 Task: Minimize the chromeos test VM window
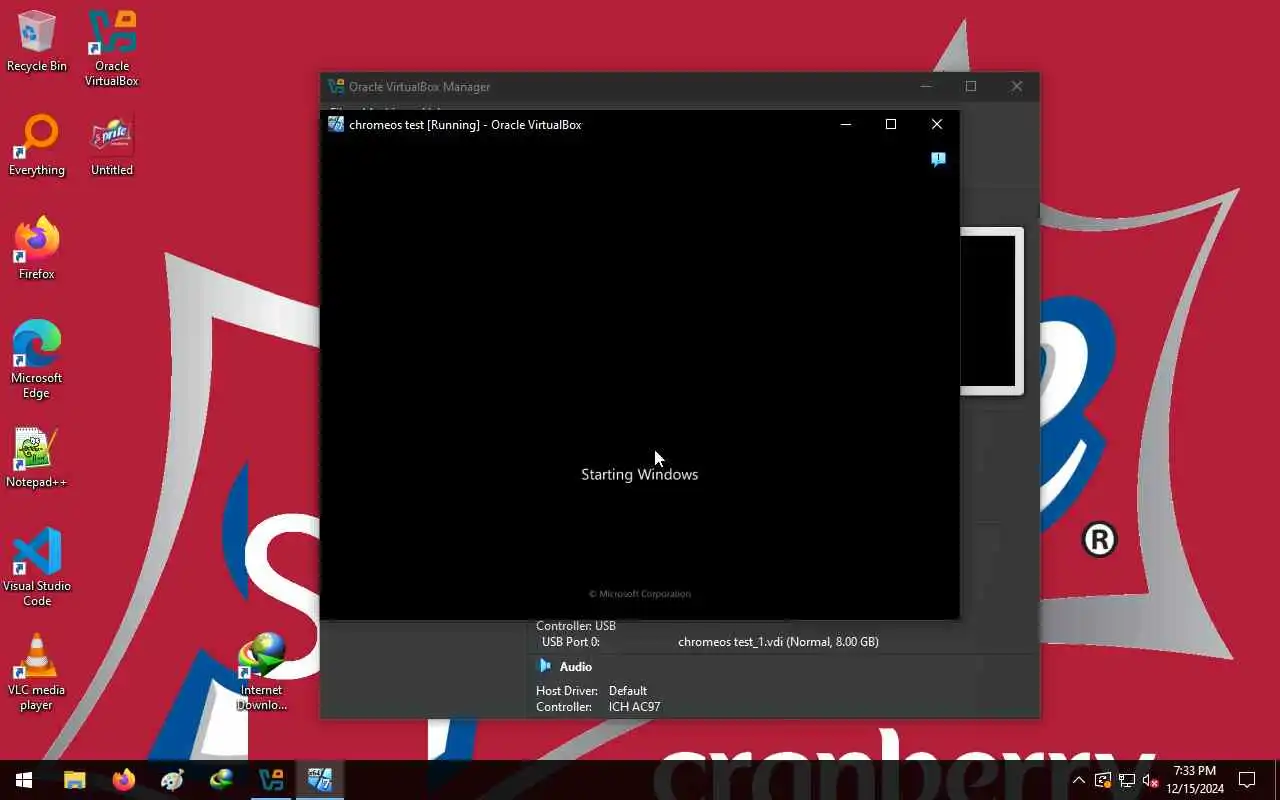(x=846, y=124)
